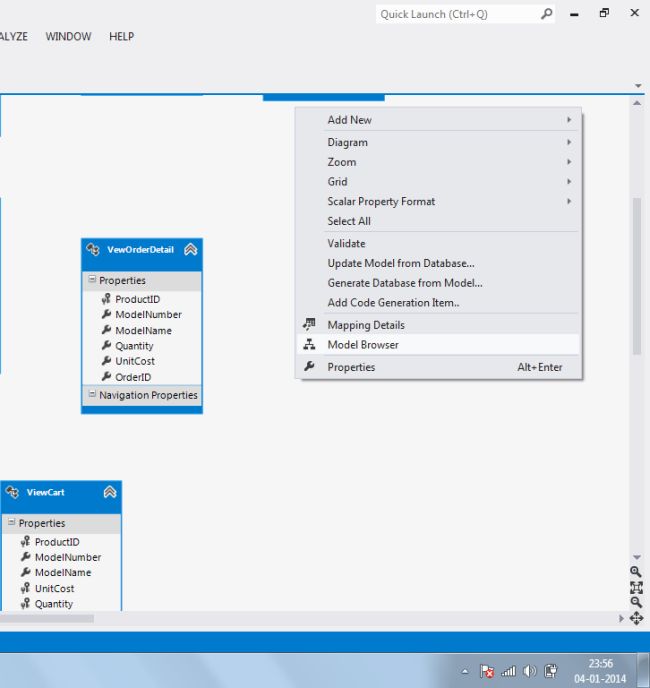Click the wrench icon of OrderID property

(x=106, y=376)
